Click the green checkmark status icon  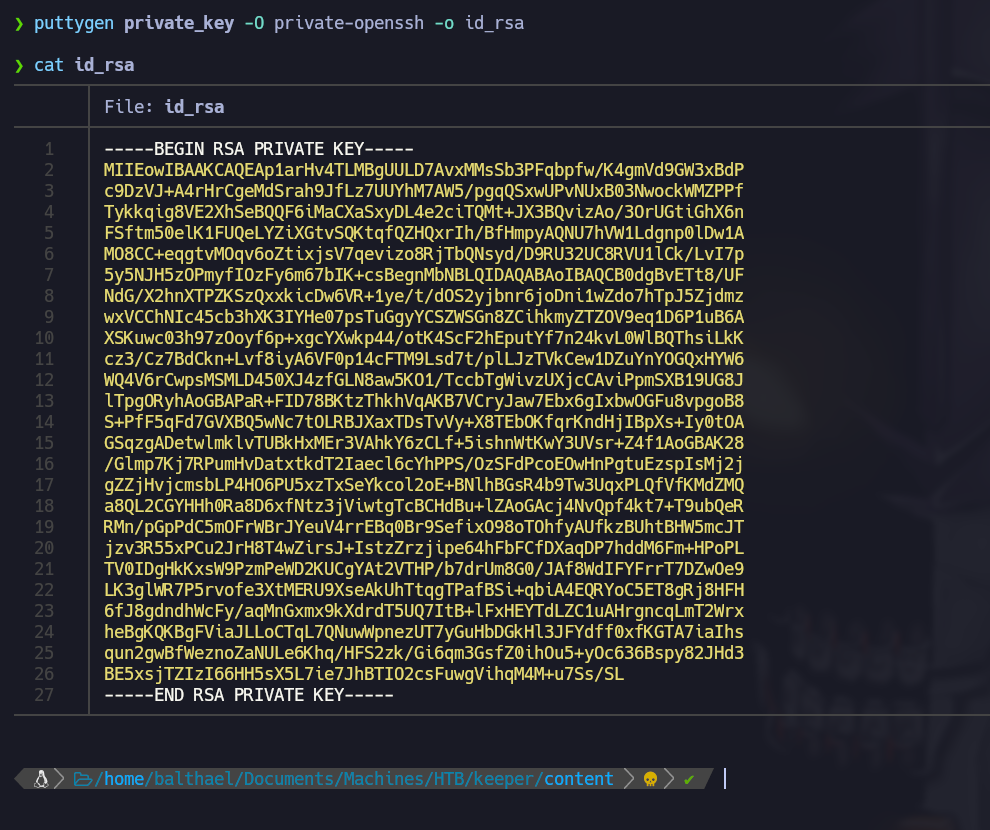click(689, 779)
